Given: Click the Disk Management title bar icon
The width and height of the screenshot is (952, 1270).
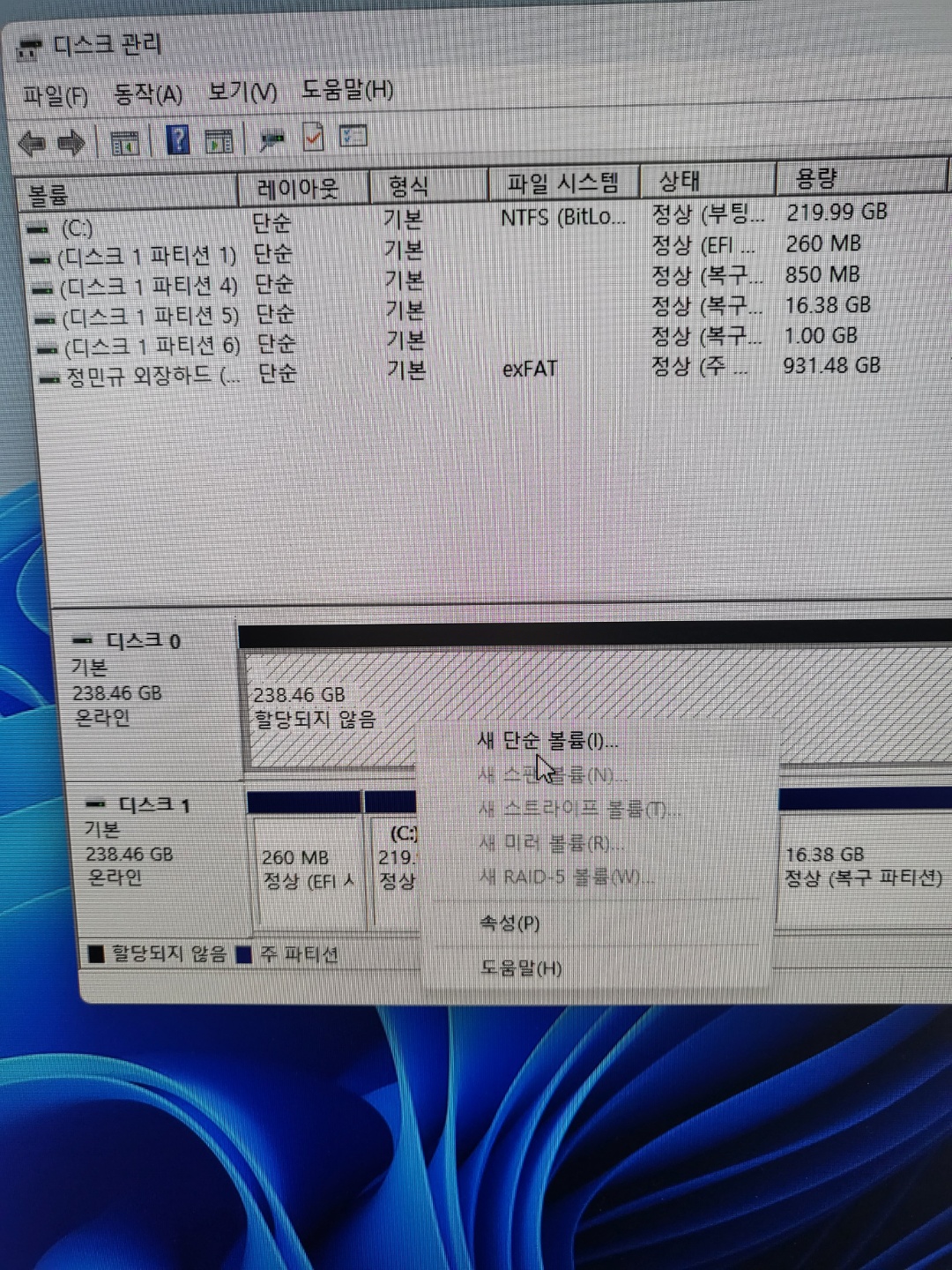Looking at the screenshot, I should point(30,48).
